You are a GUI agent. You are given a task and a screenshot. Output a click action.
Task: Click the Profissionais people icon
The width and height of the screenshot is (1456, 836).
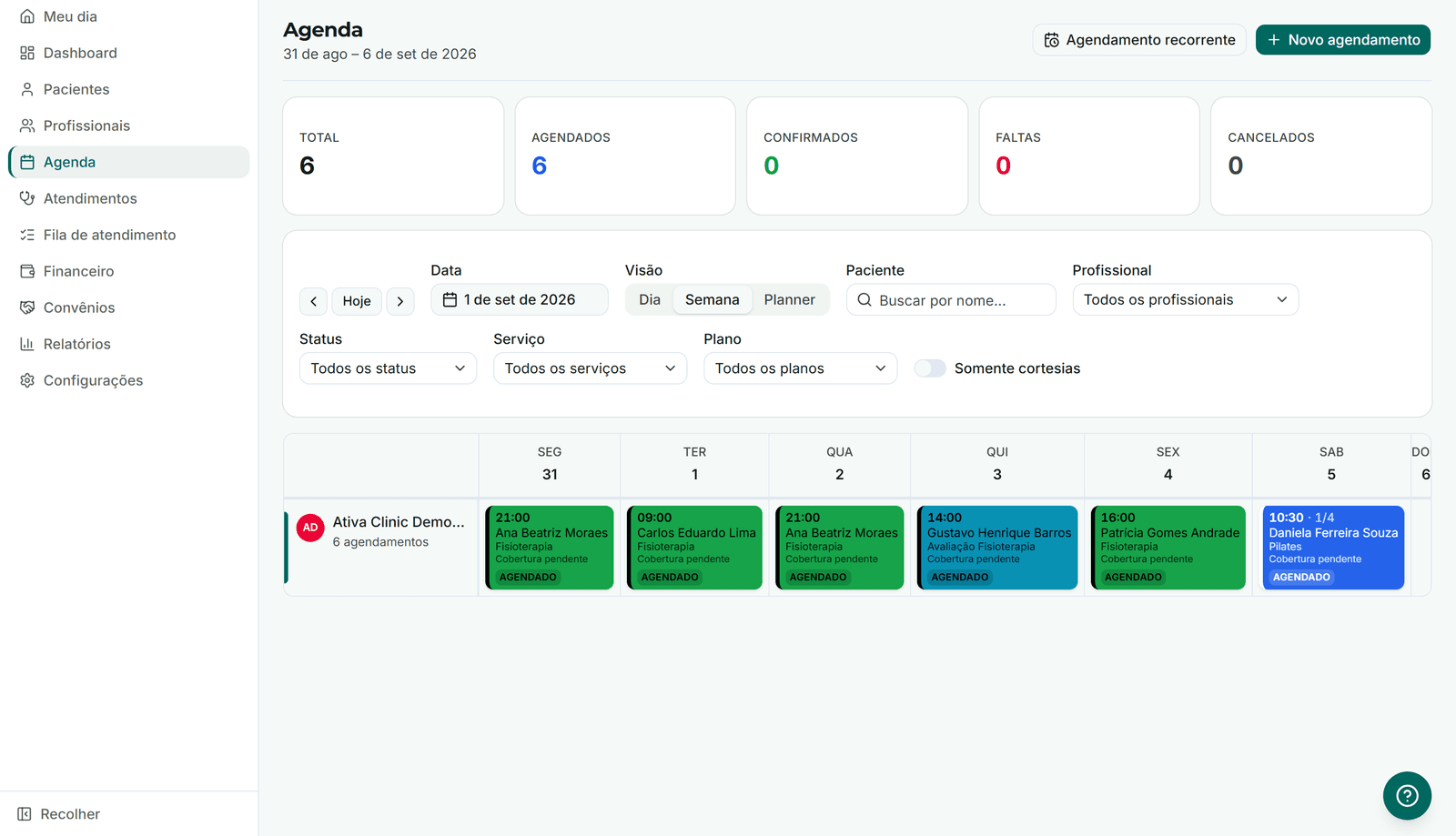(27, 126)
